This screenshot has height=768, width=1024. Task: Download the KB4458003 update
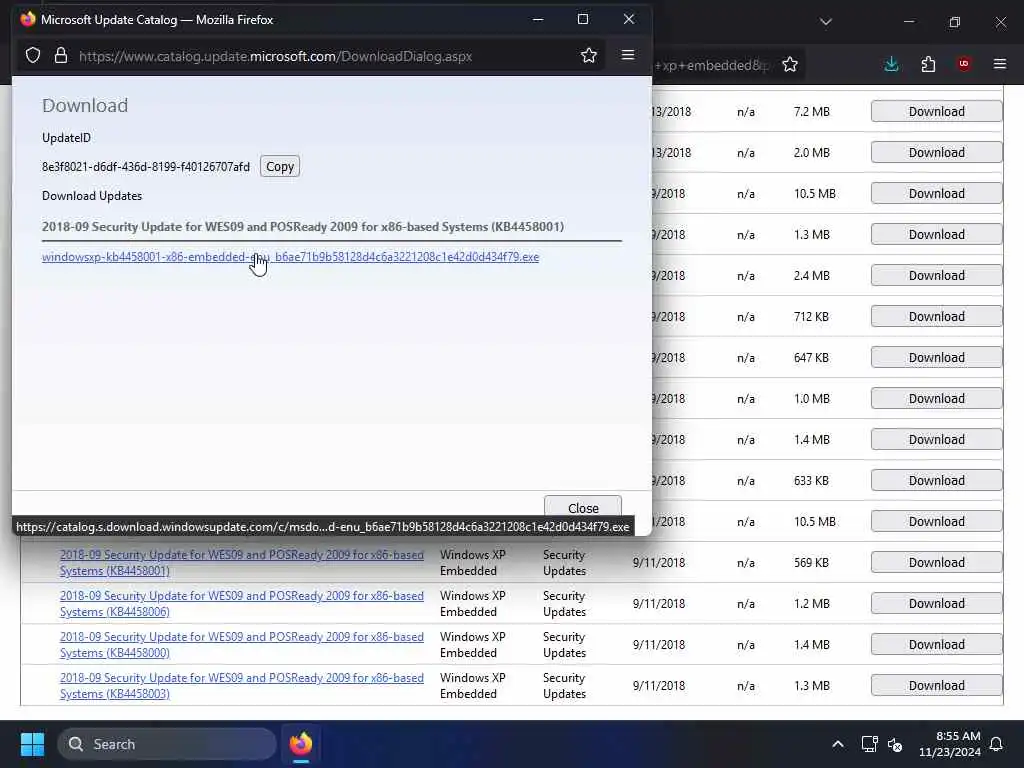(936, 686)
